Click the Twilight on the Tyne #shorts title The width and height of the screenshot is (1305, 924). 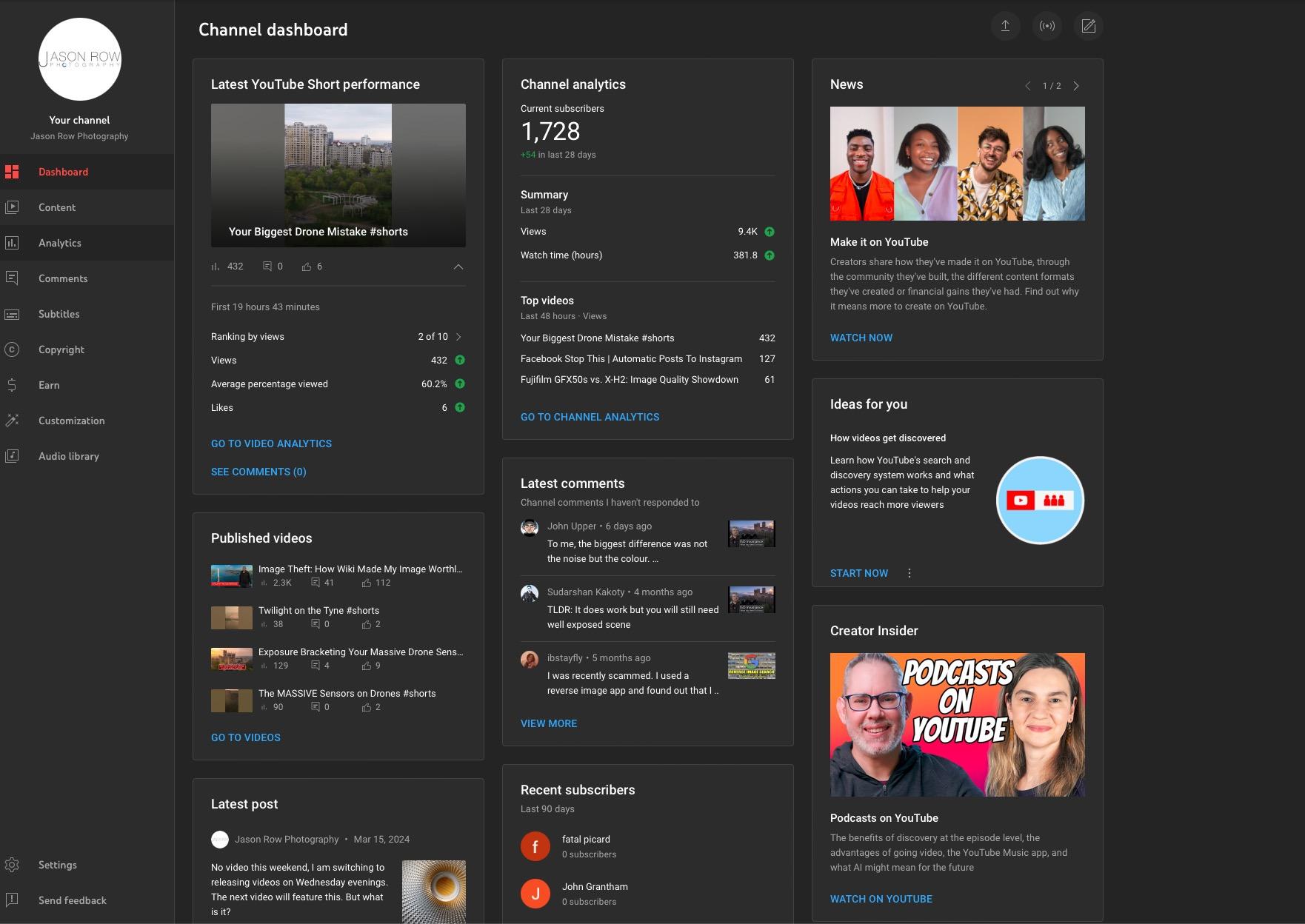click(x=318, y=611)
